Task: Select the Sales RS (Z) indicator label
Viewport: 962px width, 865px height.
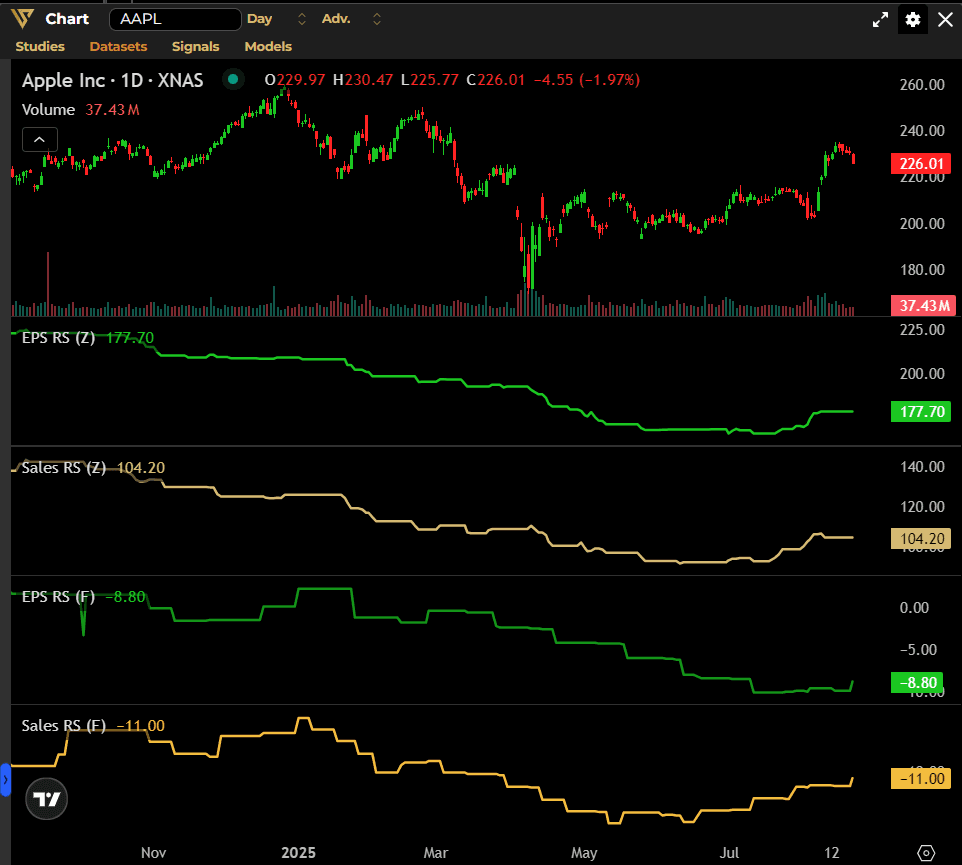Action: (64, 468)
